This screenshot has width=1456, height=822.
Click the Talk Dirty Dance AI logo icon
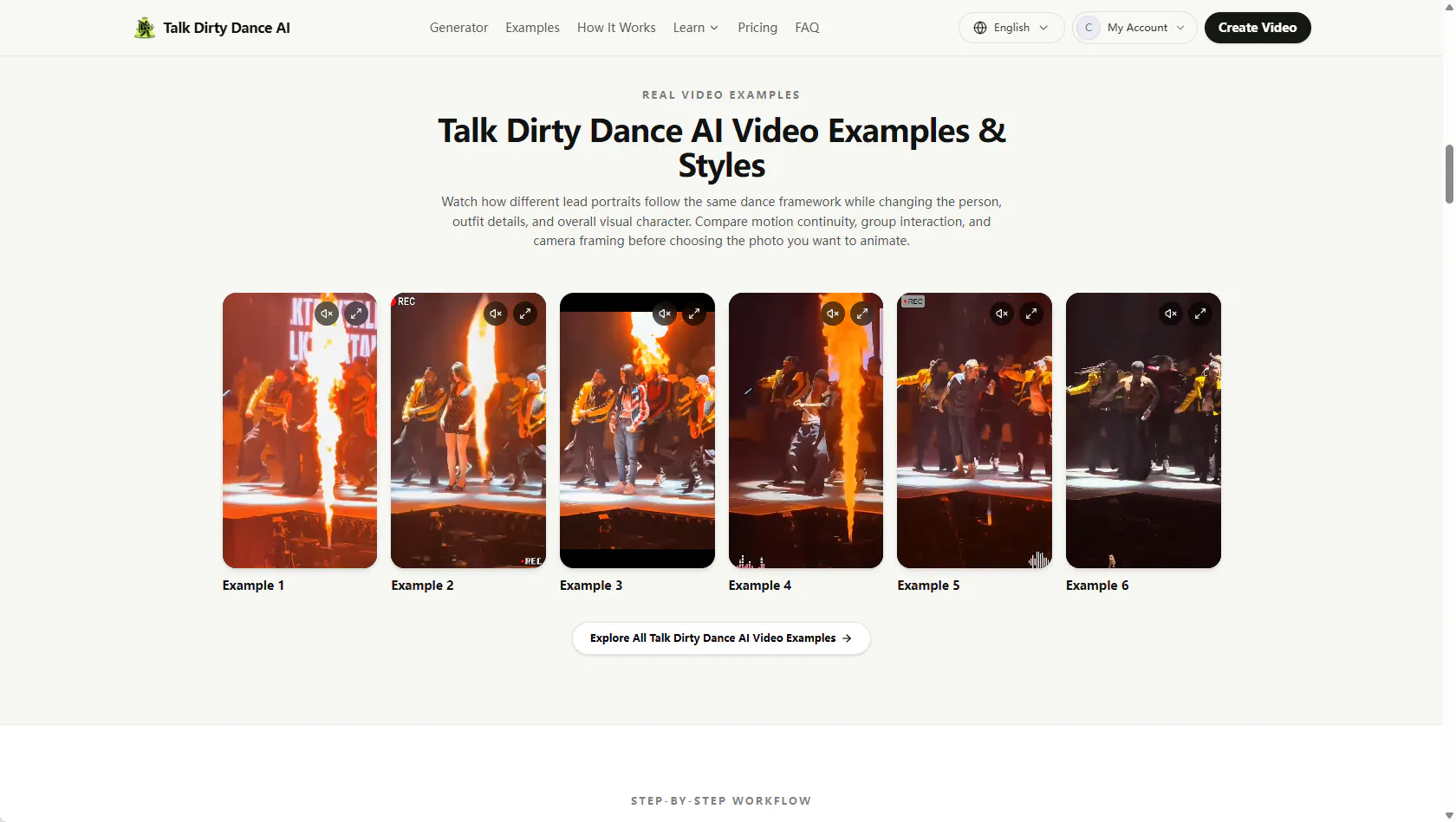tap(145, 28)
